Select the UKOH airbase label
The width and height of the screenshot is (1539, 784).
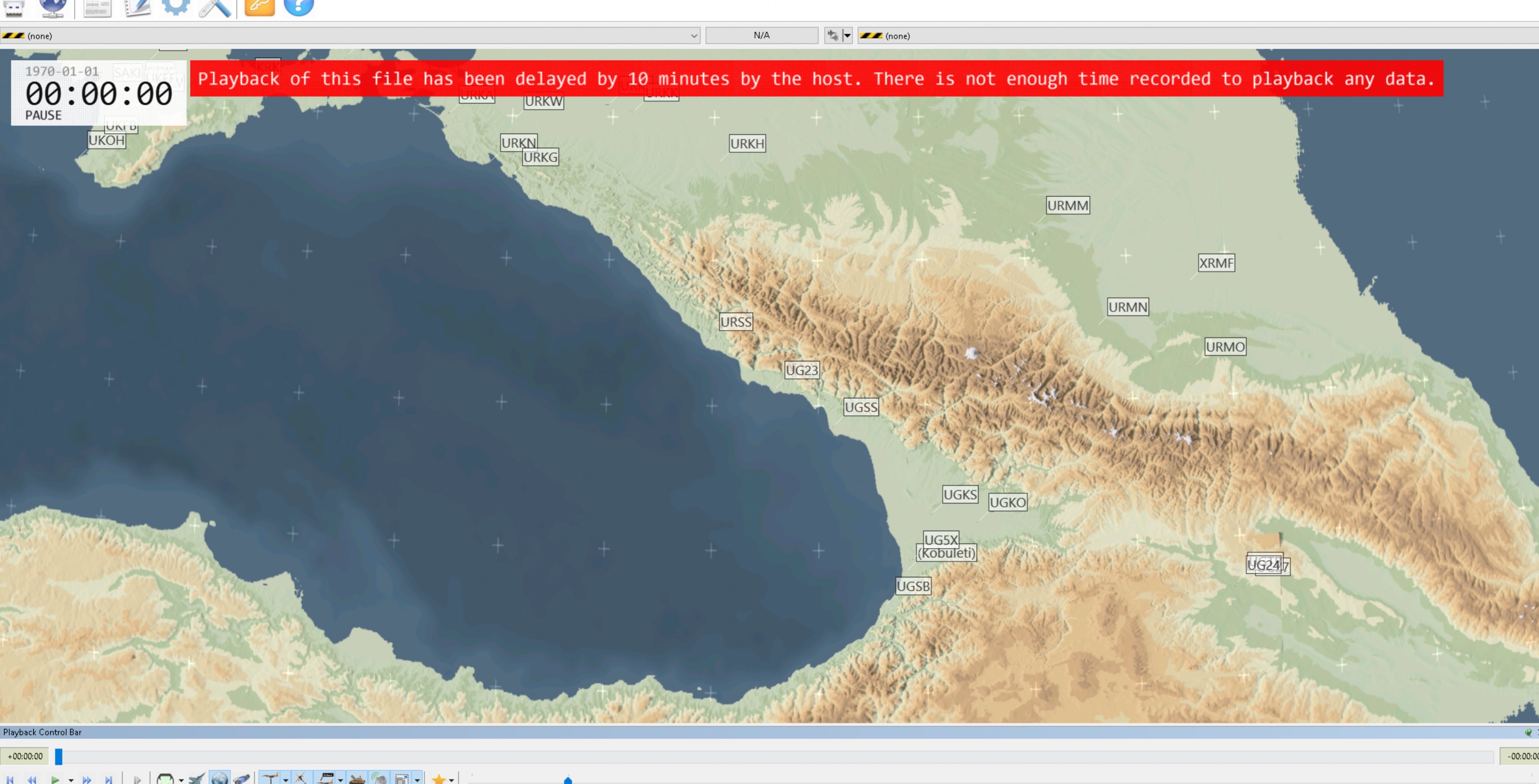pos(106,140)
